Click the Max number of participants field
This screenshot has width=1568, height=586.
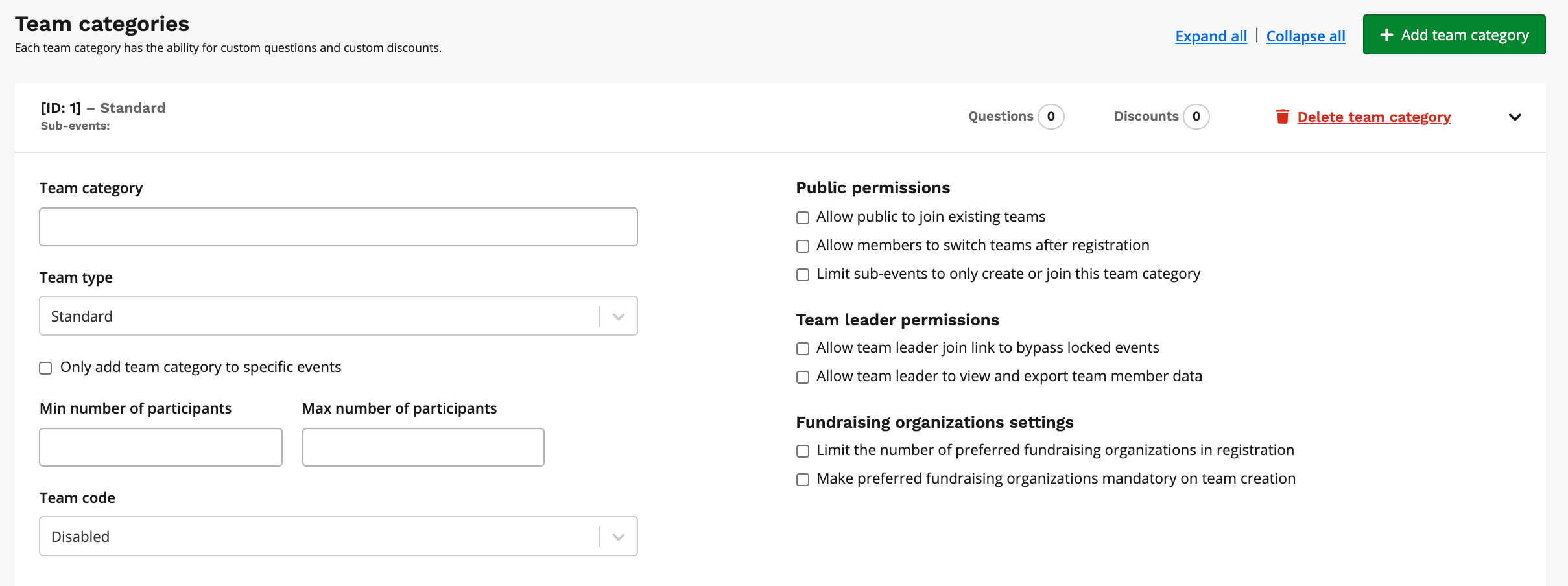(x=423, y=447)
